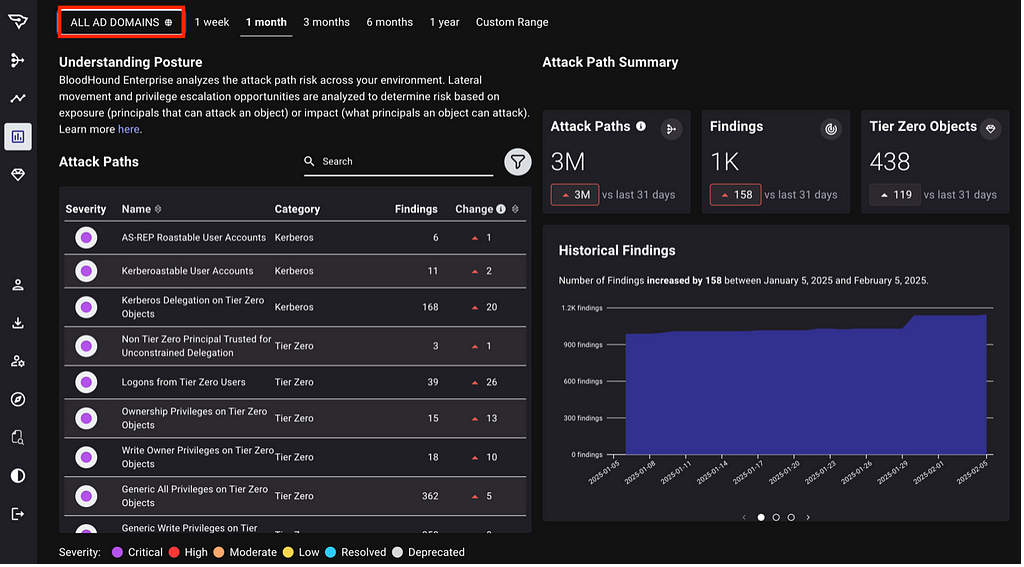Select the third carousel dot
The height and width of the screenshot is (567, 1024).
(x=791, y=517)
